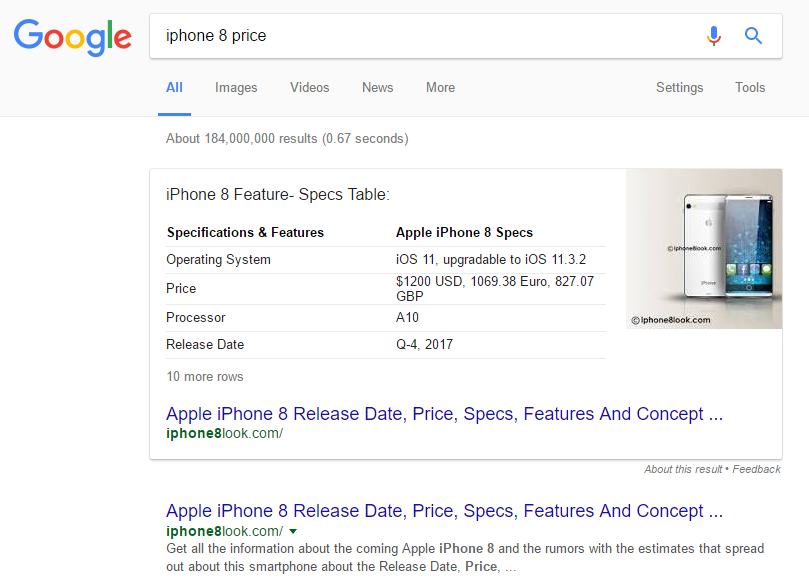Open the News tab
809x581 pixels.
[x=378, y=88]
